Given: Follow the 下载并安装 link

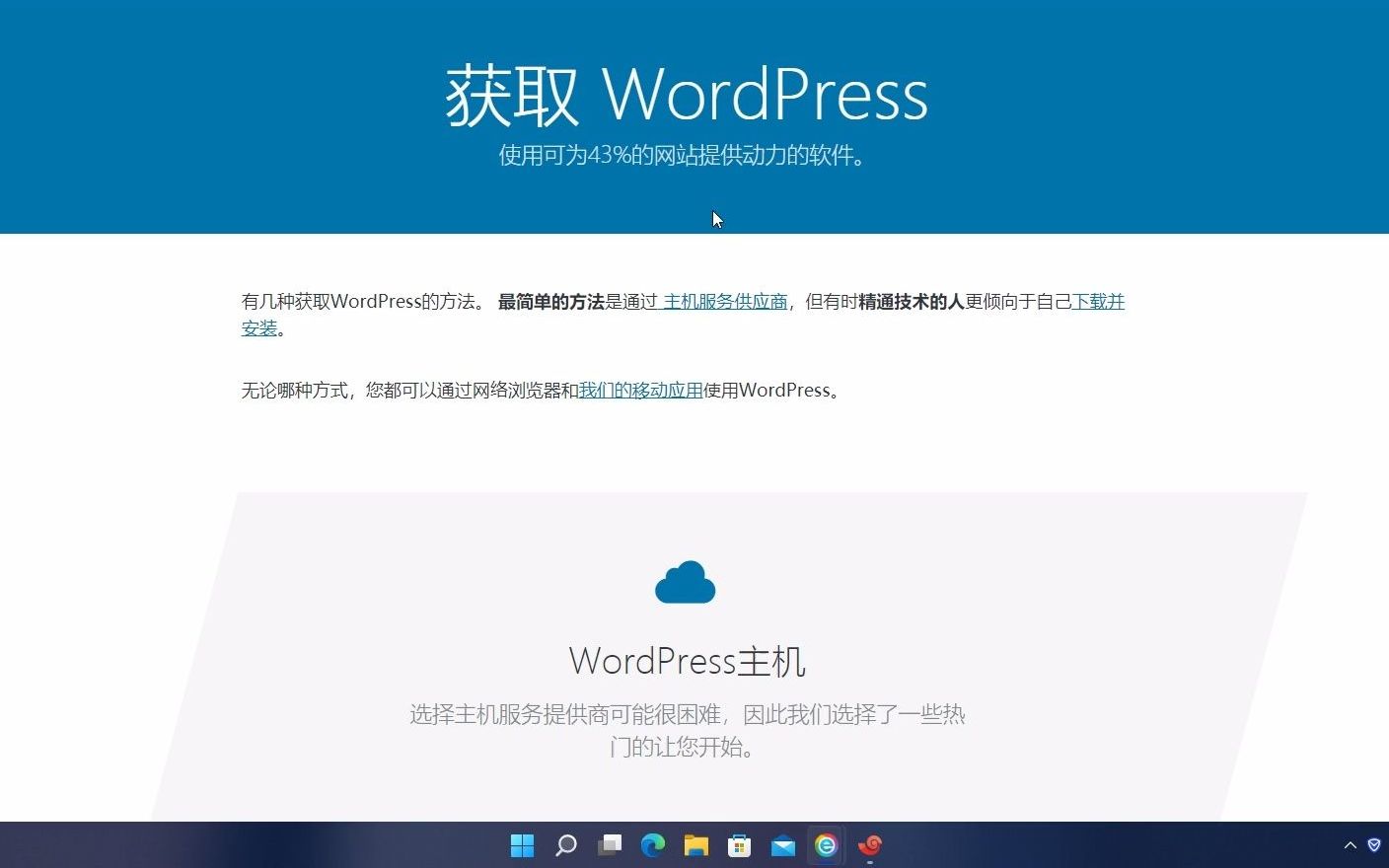Looking at the screenshot, I should click(1097, 302).
